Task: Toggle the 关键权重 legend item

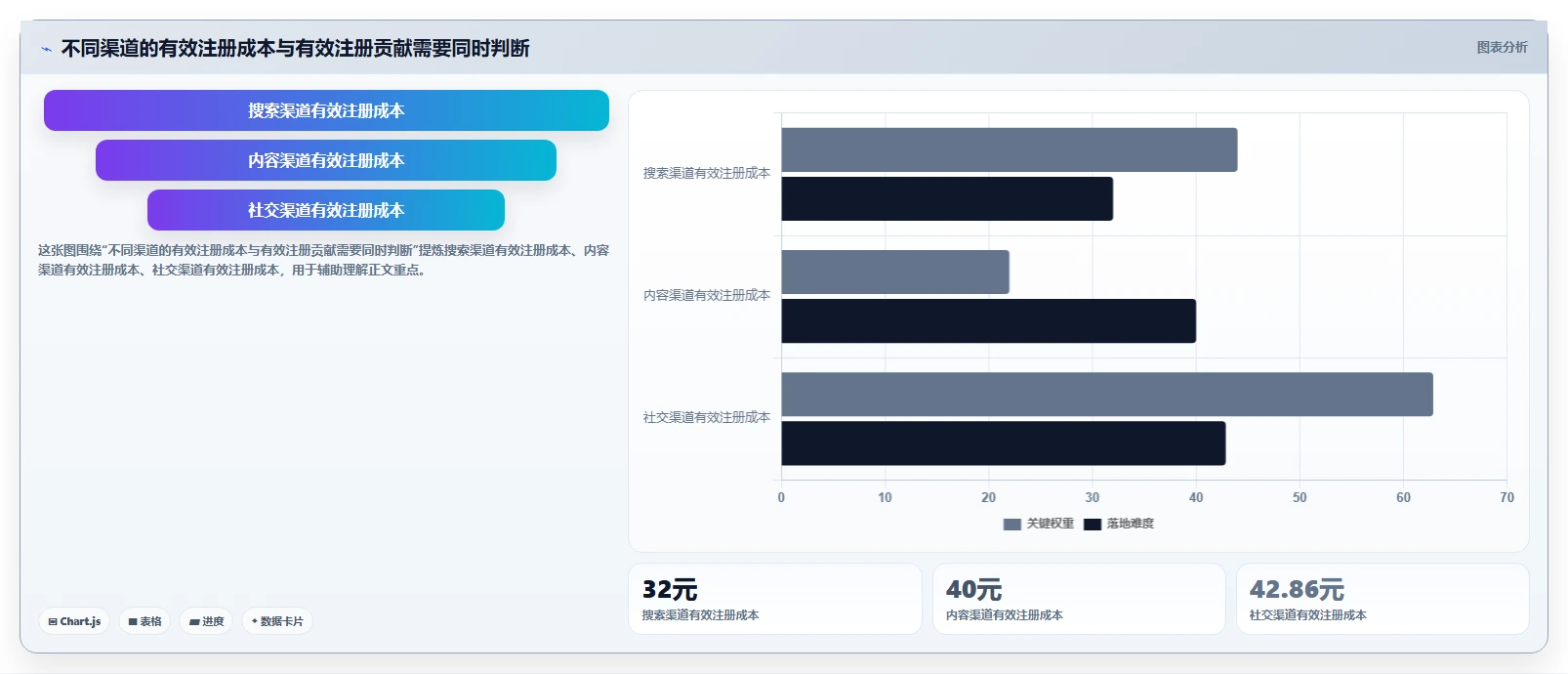Action: pyautogui.click(x=1039, y=524)
